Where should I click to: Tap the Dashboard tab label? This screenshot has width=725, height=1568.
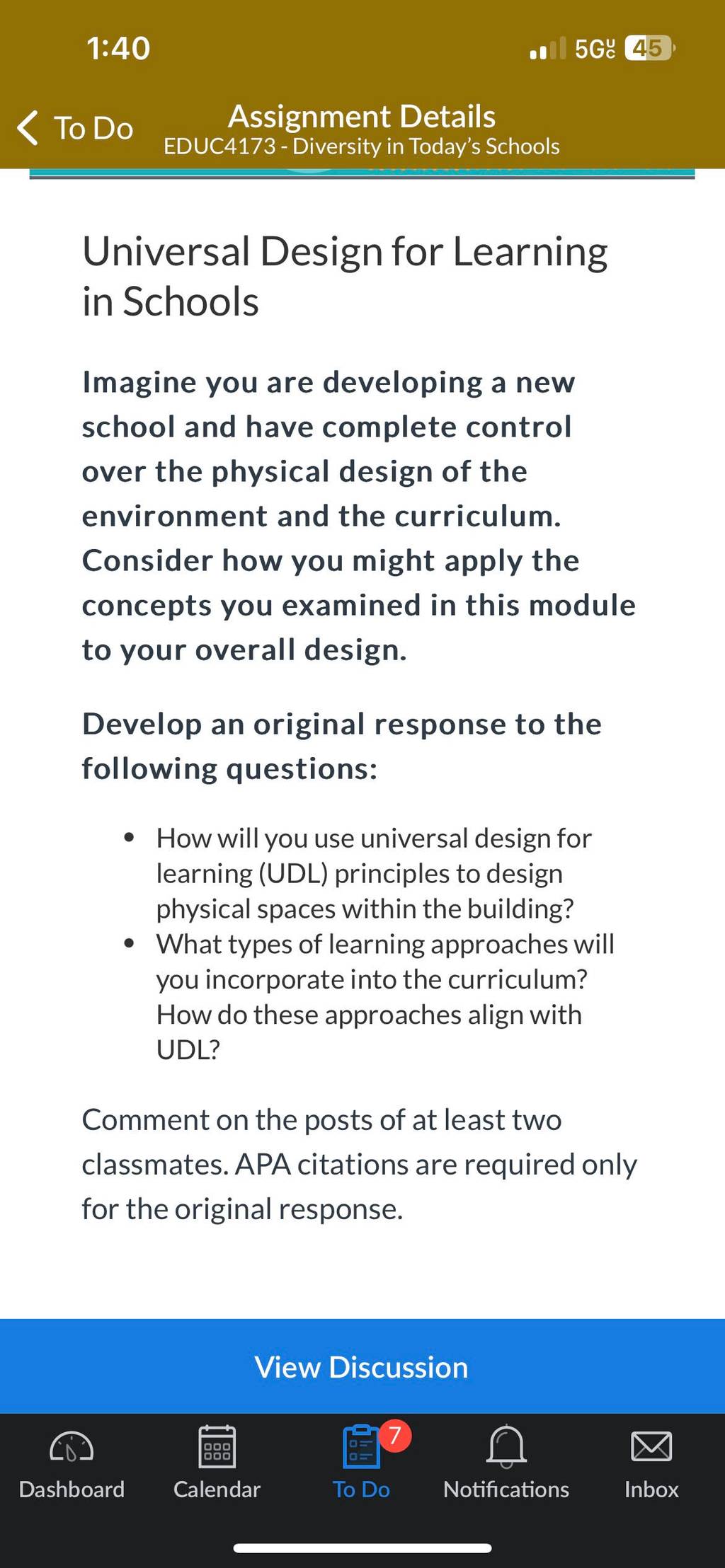click(72, 1489)
